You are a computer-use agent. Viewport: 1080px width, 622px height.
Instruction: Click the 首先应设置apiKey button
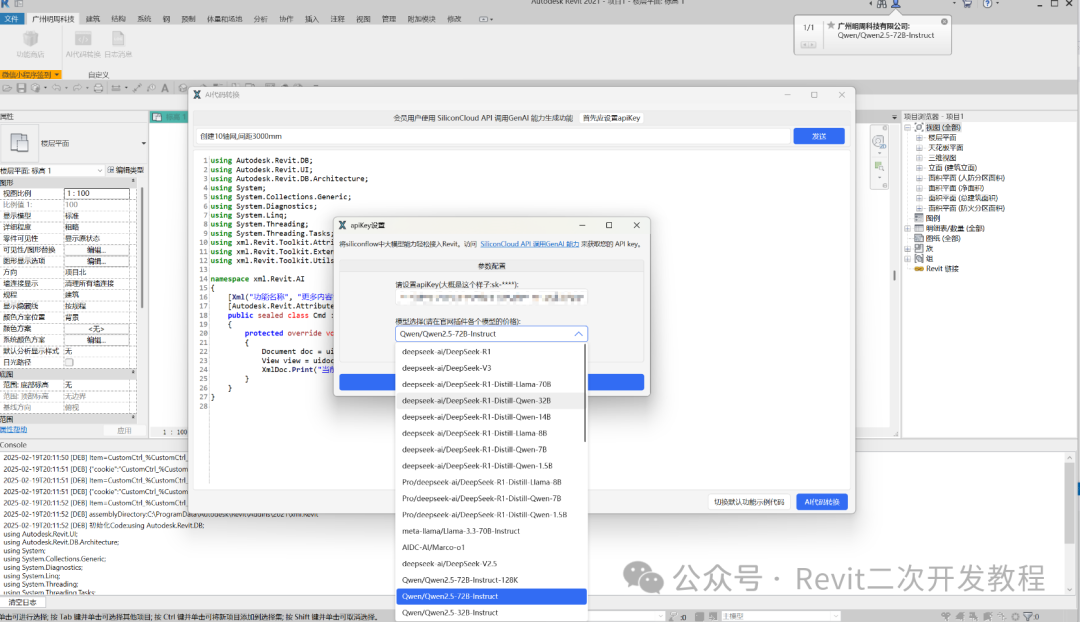point(612,118)
